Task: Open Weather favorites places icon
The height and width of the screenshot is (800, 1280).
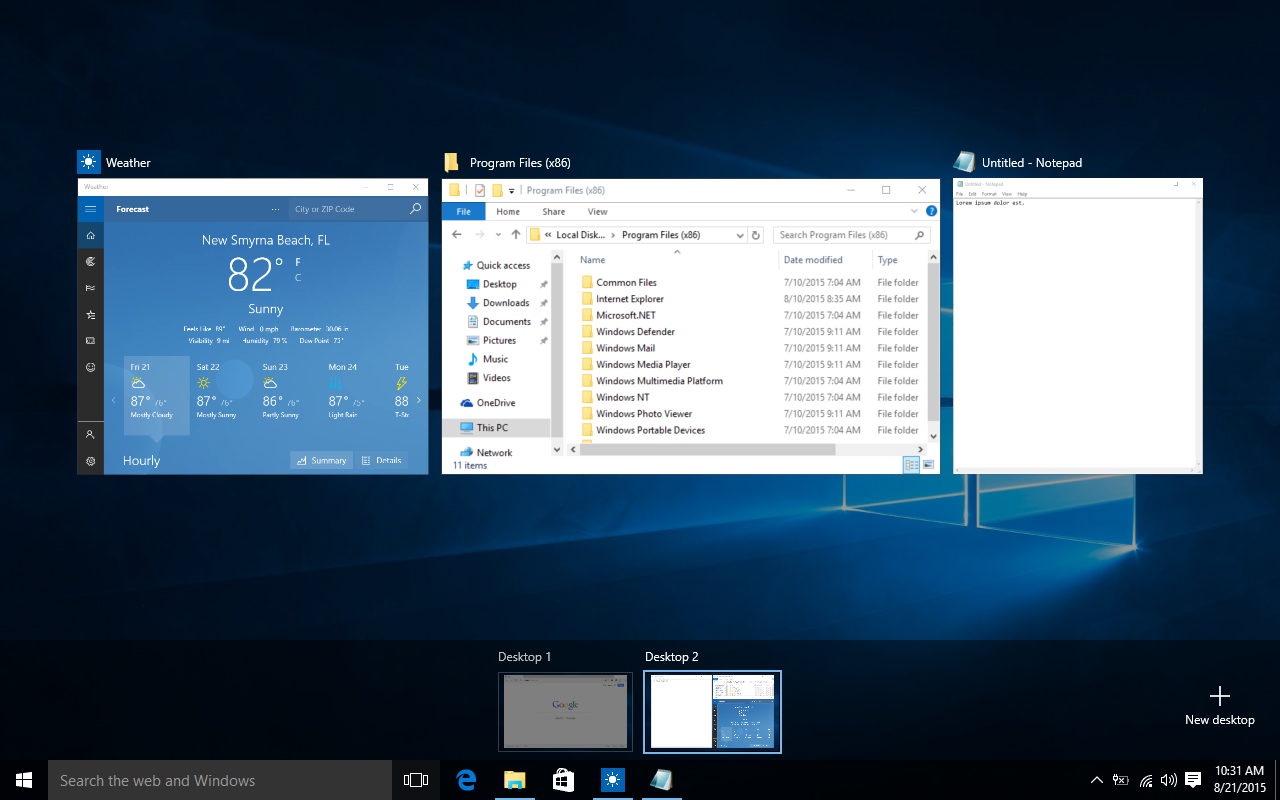Action: tap(90, 314)
